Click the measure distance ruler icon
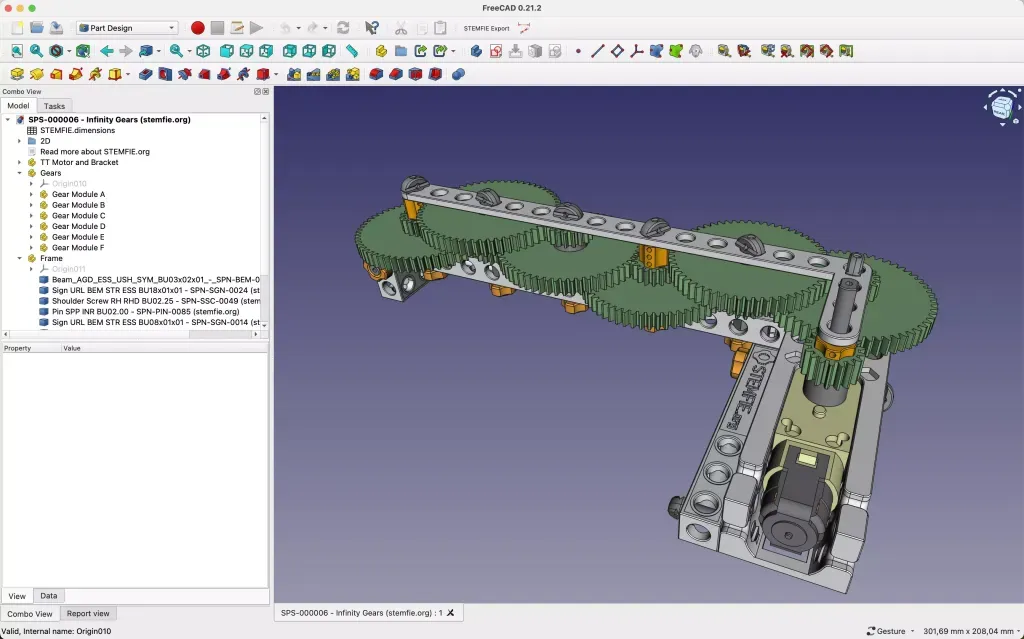 click(x=352, y=51)
